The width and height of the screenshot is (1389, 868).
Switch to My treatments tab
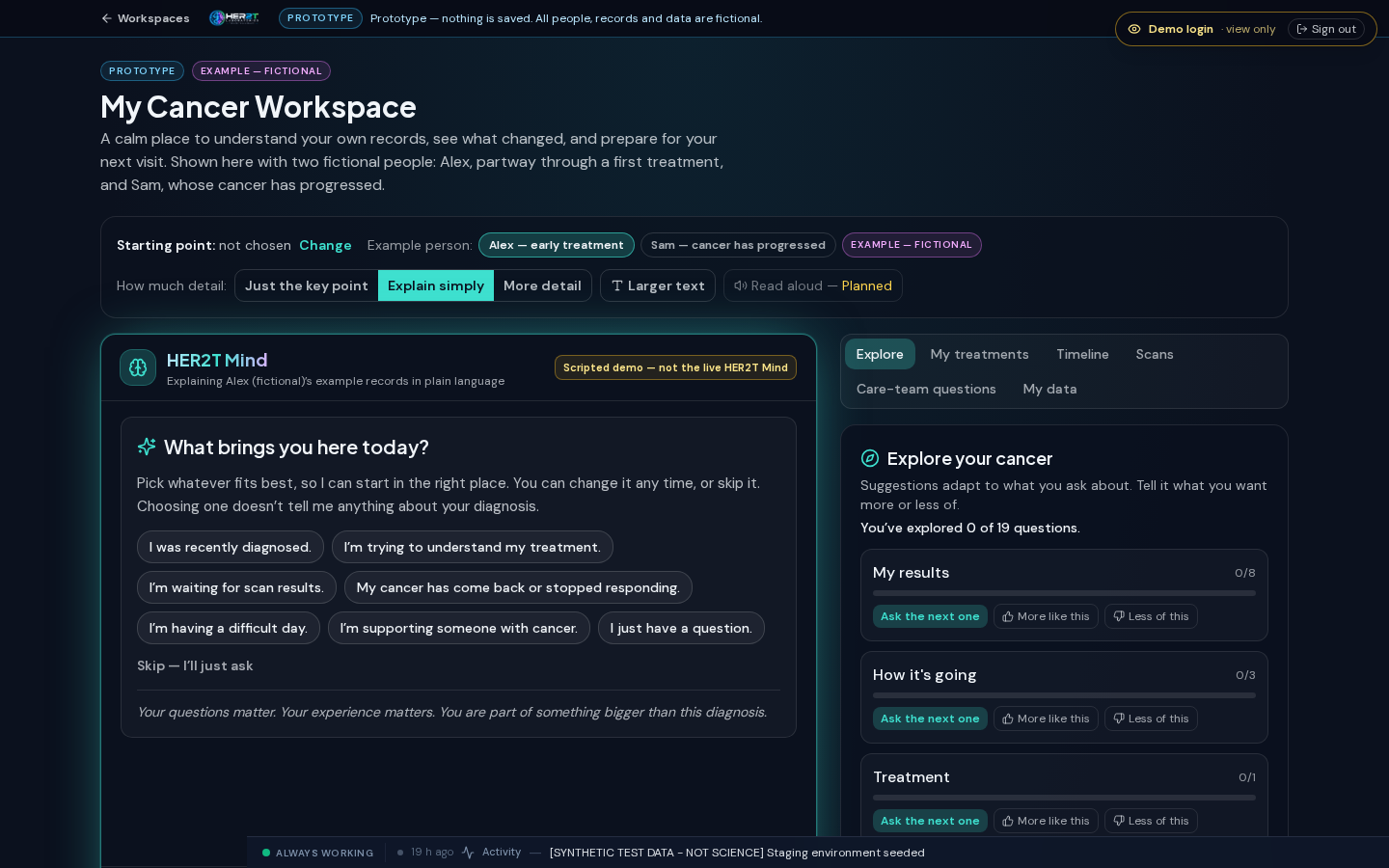click(x=980, y=354)
